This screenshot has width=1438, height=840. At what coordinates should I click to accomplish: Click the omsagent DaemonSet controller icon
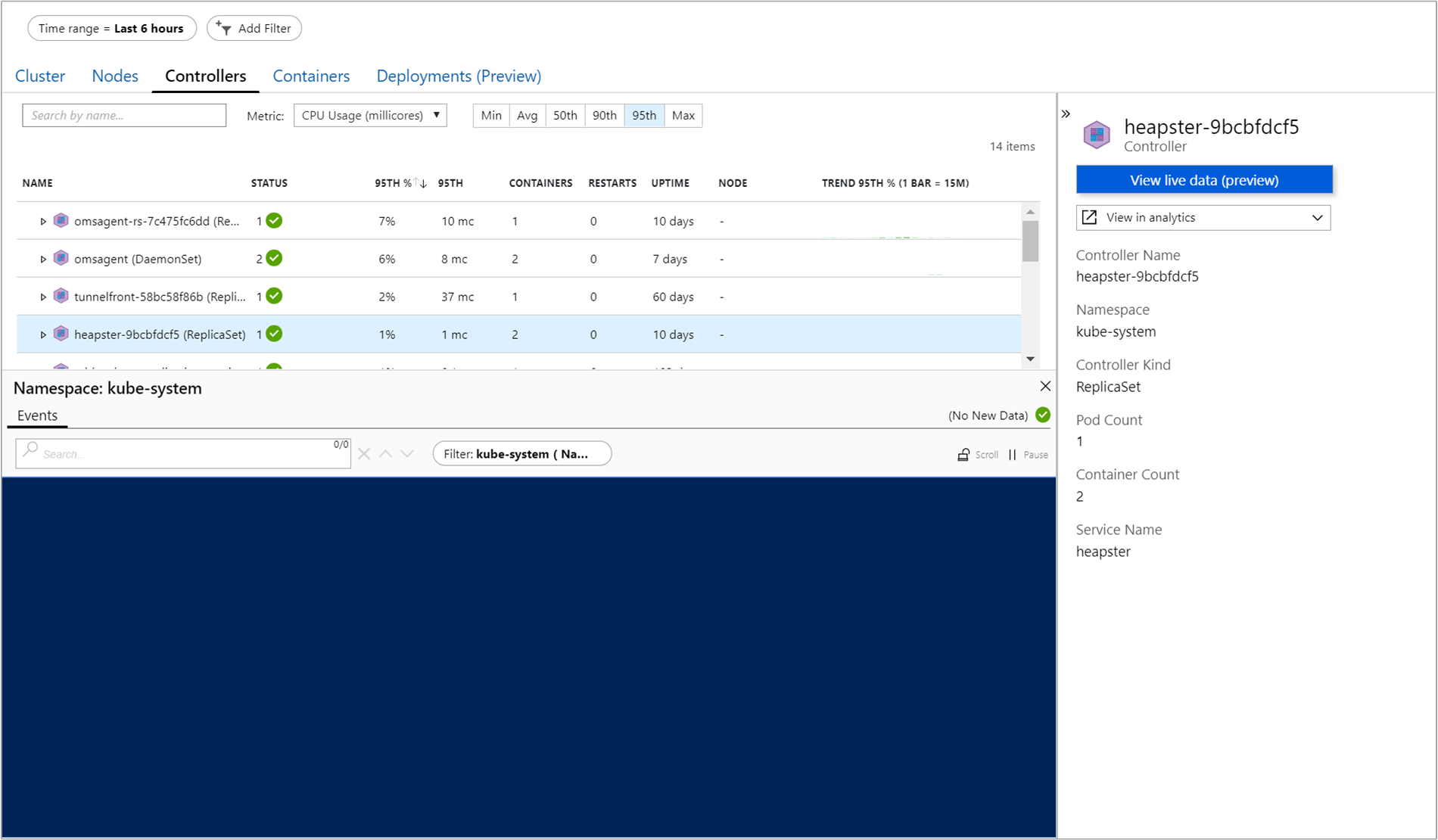pyautogui.click(x=61, y=259)
